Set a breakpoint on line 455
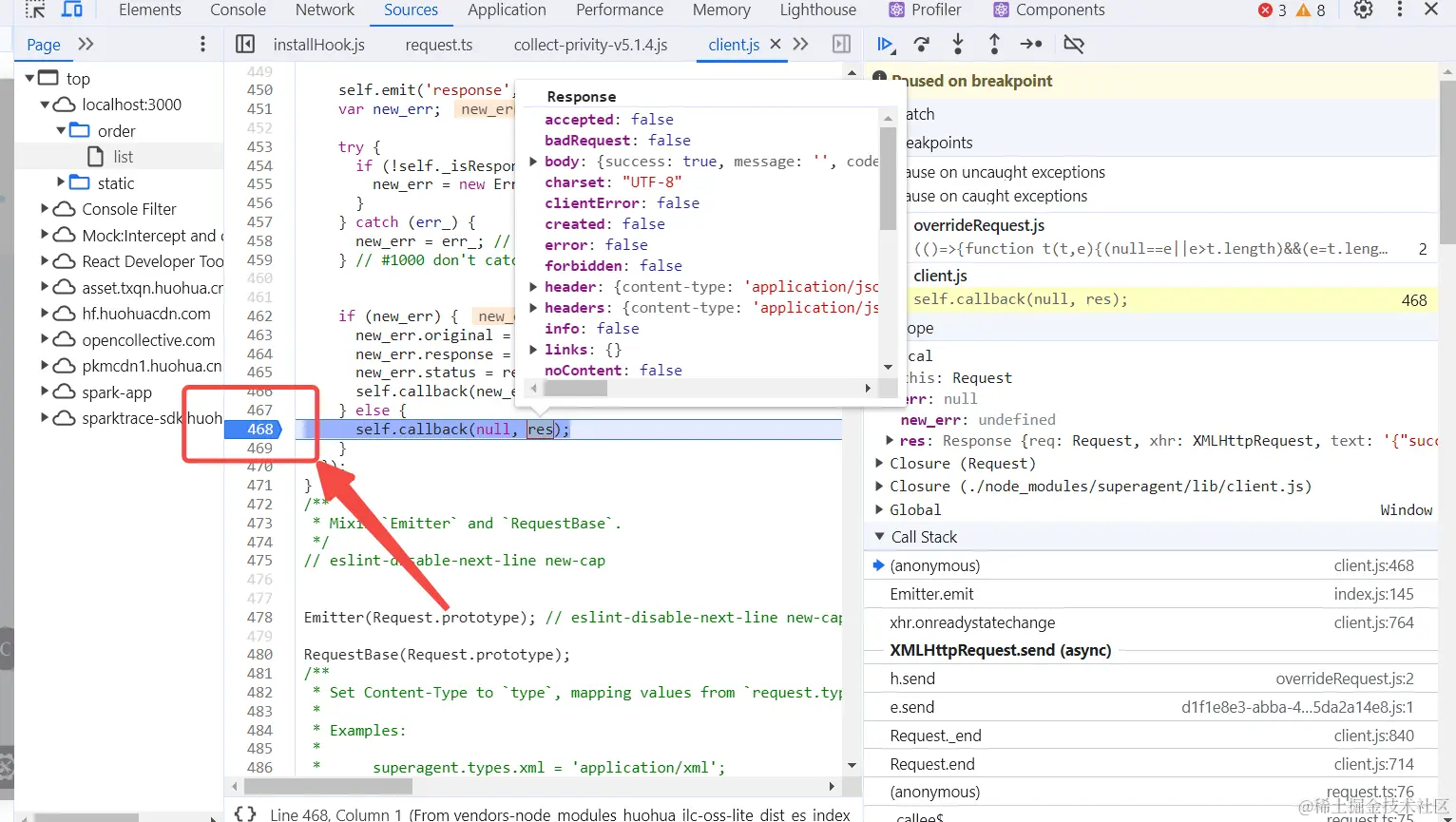 click(259, 184)
